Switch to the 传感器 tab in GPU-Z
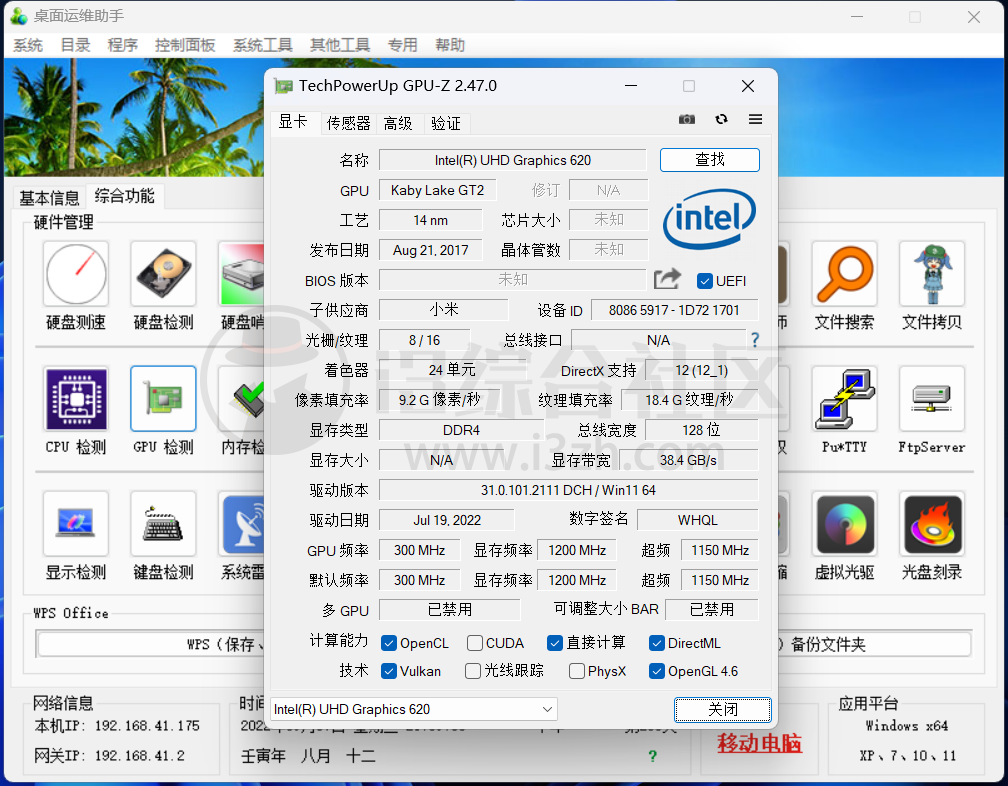This screenshot has width=1008, height=786. pyautogui.click(x=348, y=123)
